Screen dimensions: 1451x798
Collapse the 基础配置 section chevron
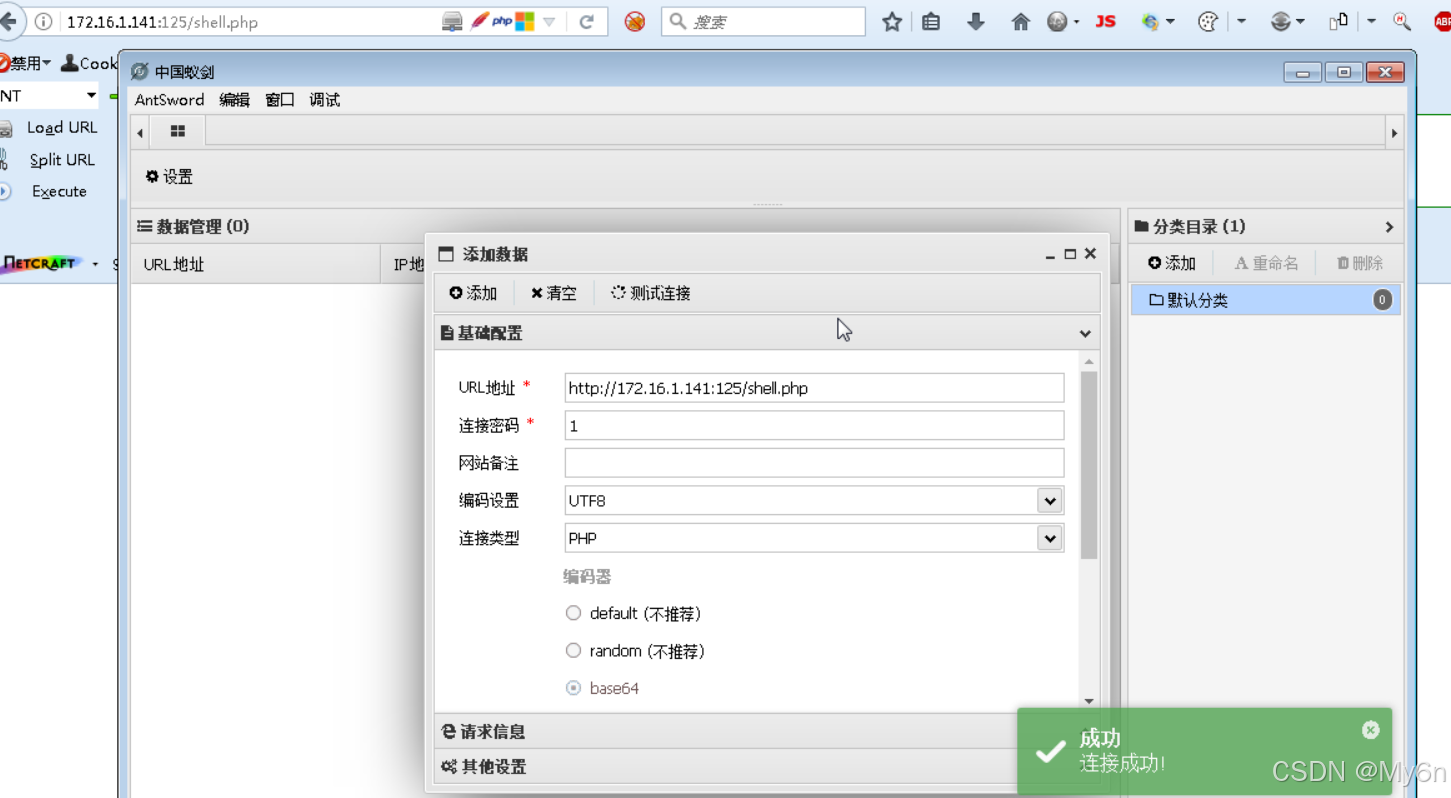(x=1085, y=333)
